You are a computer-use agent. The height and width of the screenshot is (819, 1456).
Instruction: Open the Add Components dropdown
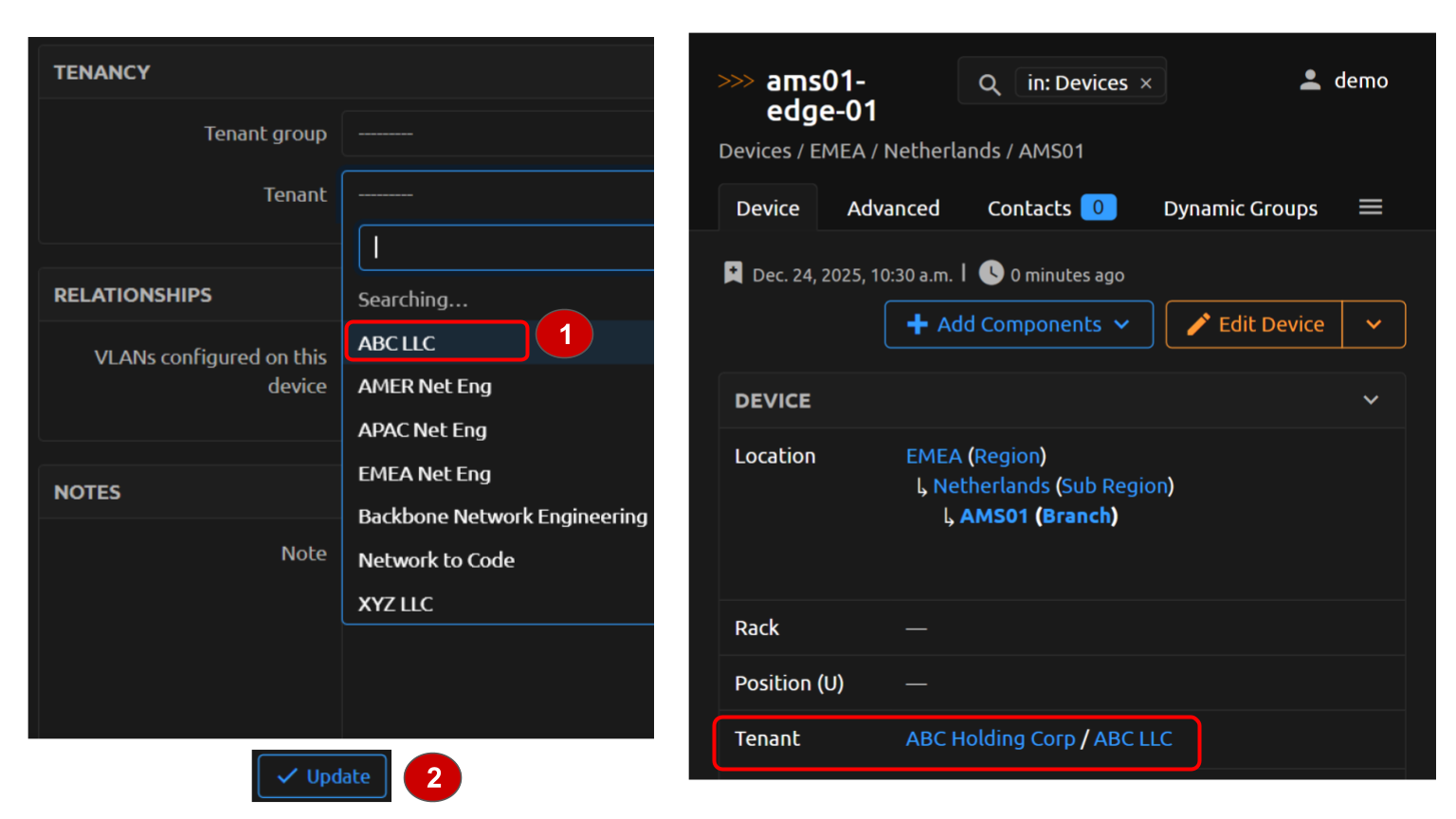[1018, 324]
